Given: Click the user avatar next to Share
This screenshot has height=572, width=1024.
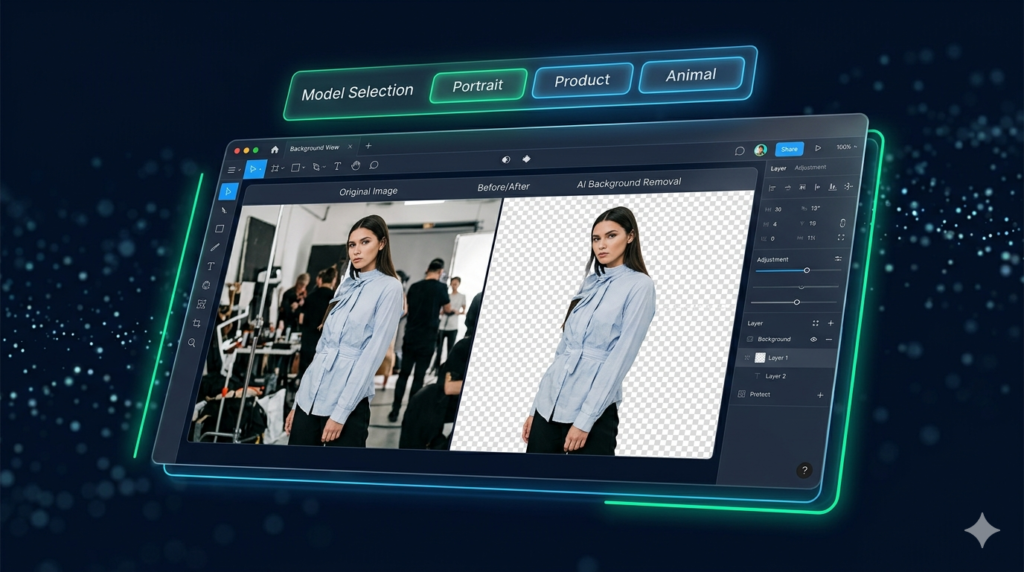Looking at the screenshot, I should click(760, 150).
